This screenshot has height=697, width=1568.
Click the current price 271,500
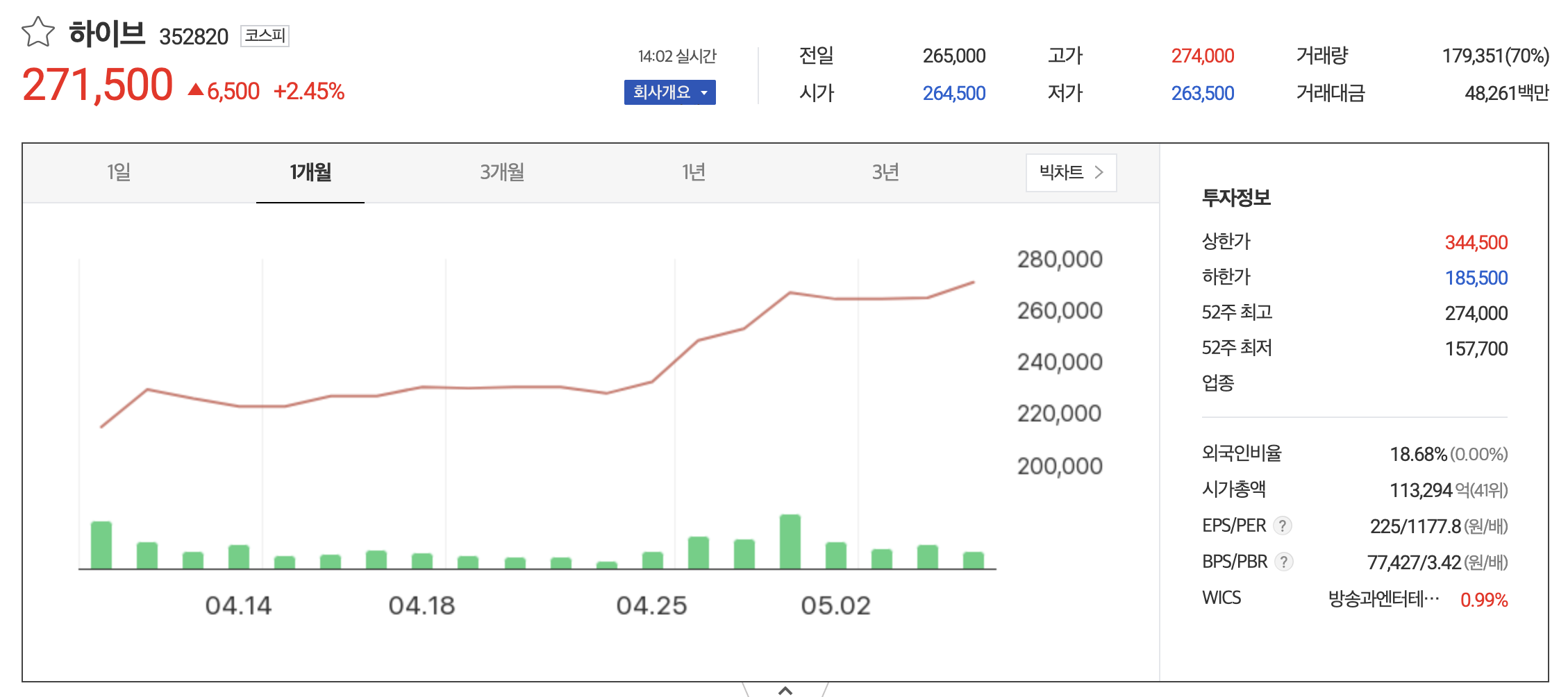[97, 85]
